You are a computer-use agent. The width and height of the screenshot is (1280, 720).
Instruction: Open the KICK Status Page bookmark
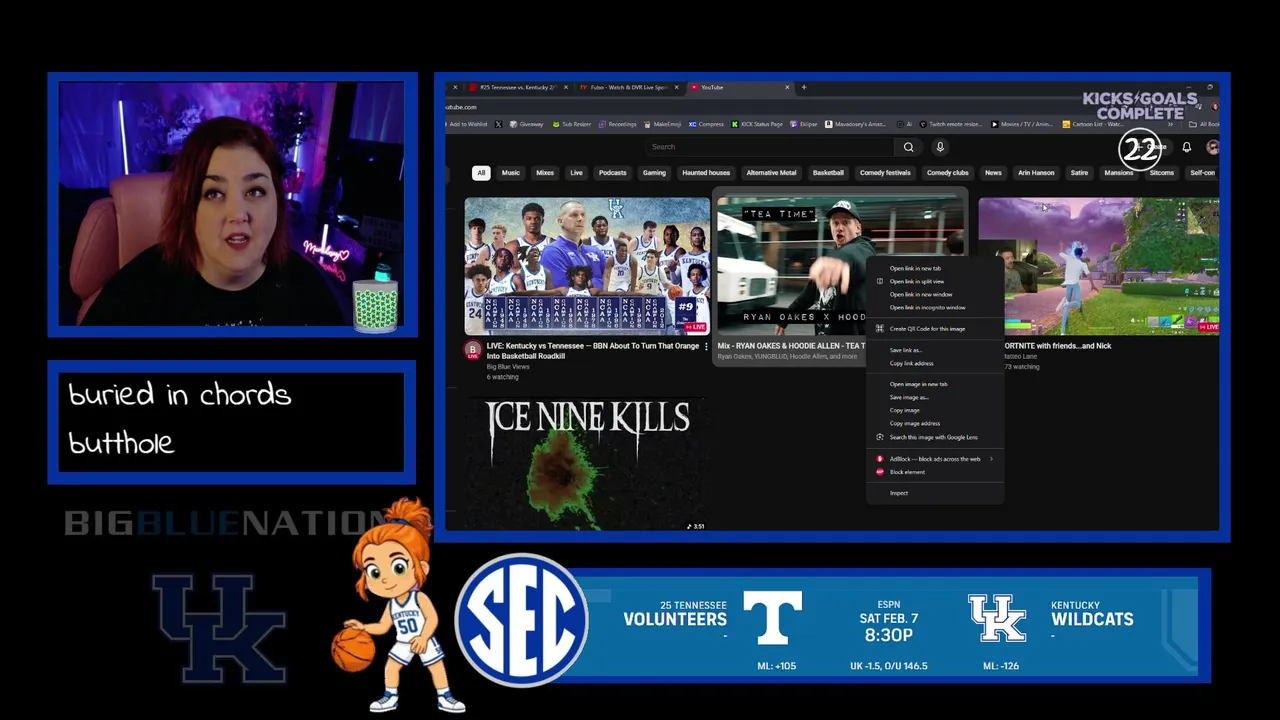[x=757, y=124]
